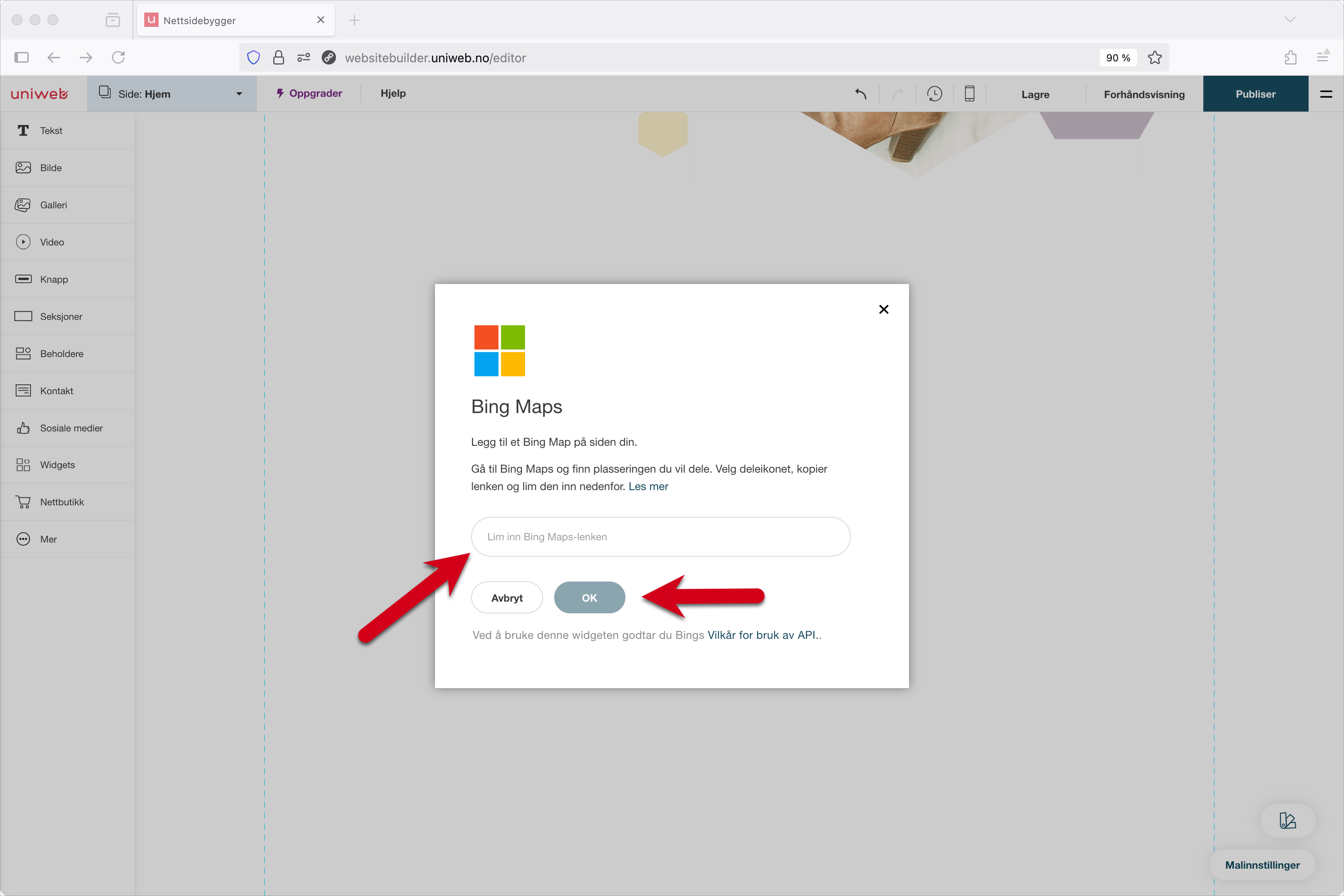
Task: Select the Tekst element tool
Action: click(68, 130)
